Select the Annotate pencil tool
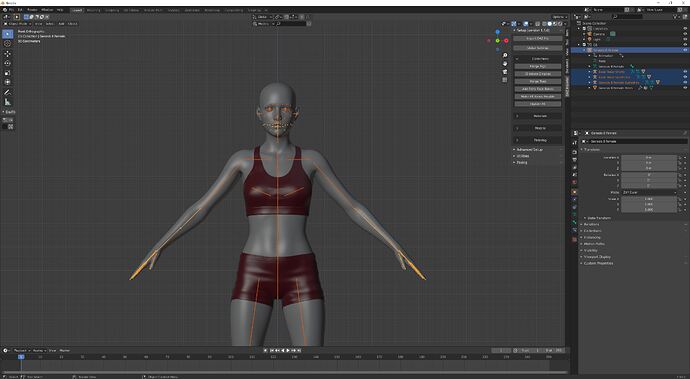Image resolution: width=690 pixels, height=379 pixels. click(7, 92)
